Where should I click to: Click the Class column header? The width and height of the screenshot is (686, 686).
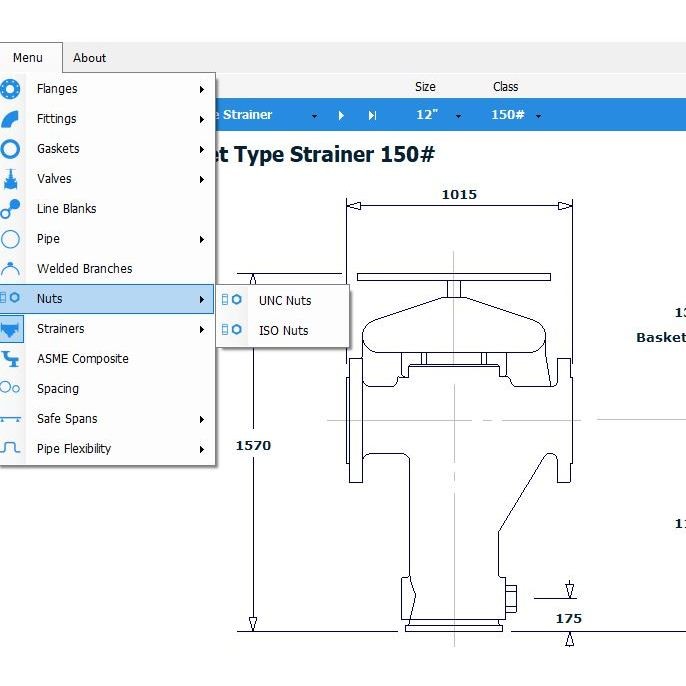coord(505,87)
